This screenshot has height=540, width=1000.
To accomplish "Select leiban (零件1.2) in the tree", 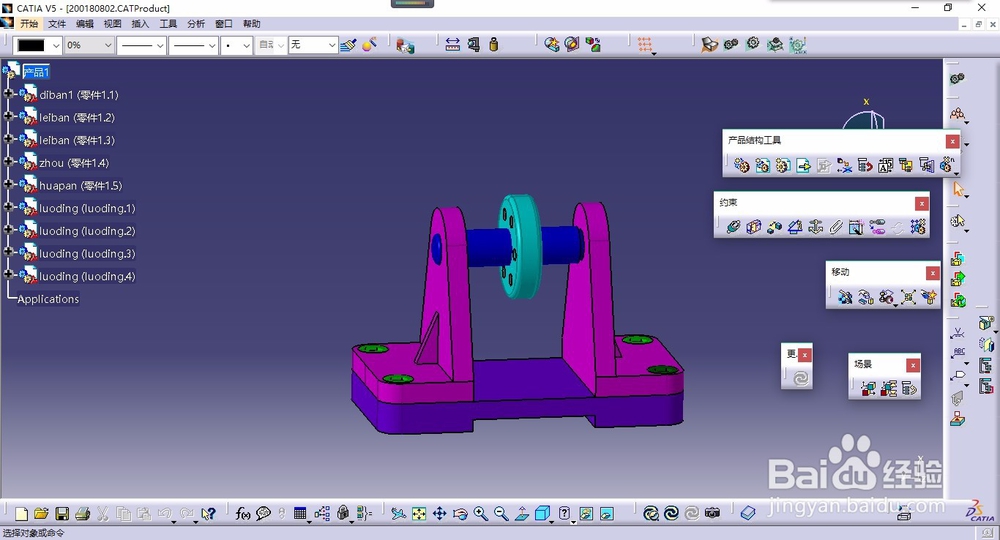I will [77, 118].
